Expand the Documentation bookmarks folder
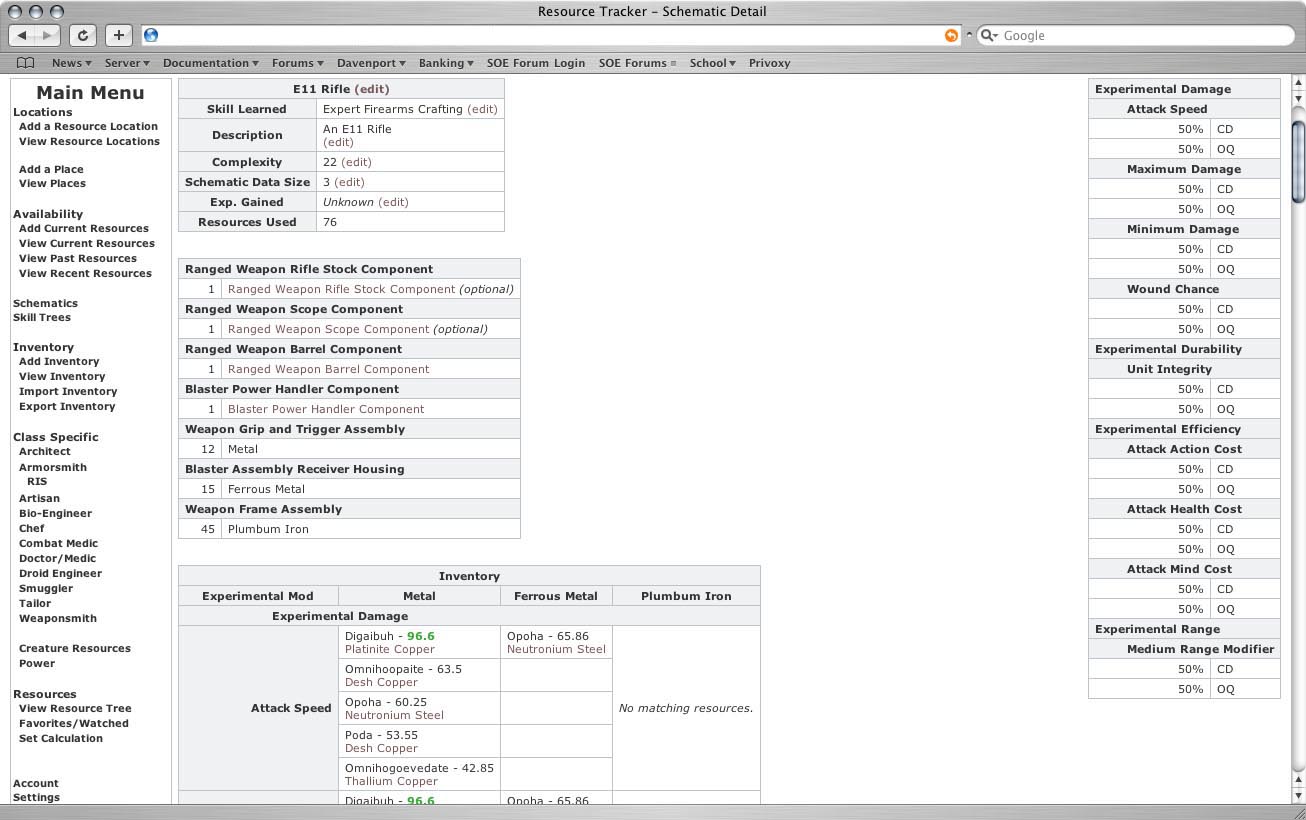Image resolution: width=1306 pixels, height=820 pixels. pos(210,63)
